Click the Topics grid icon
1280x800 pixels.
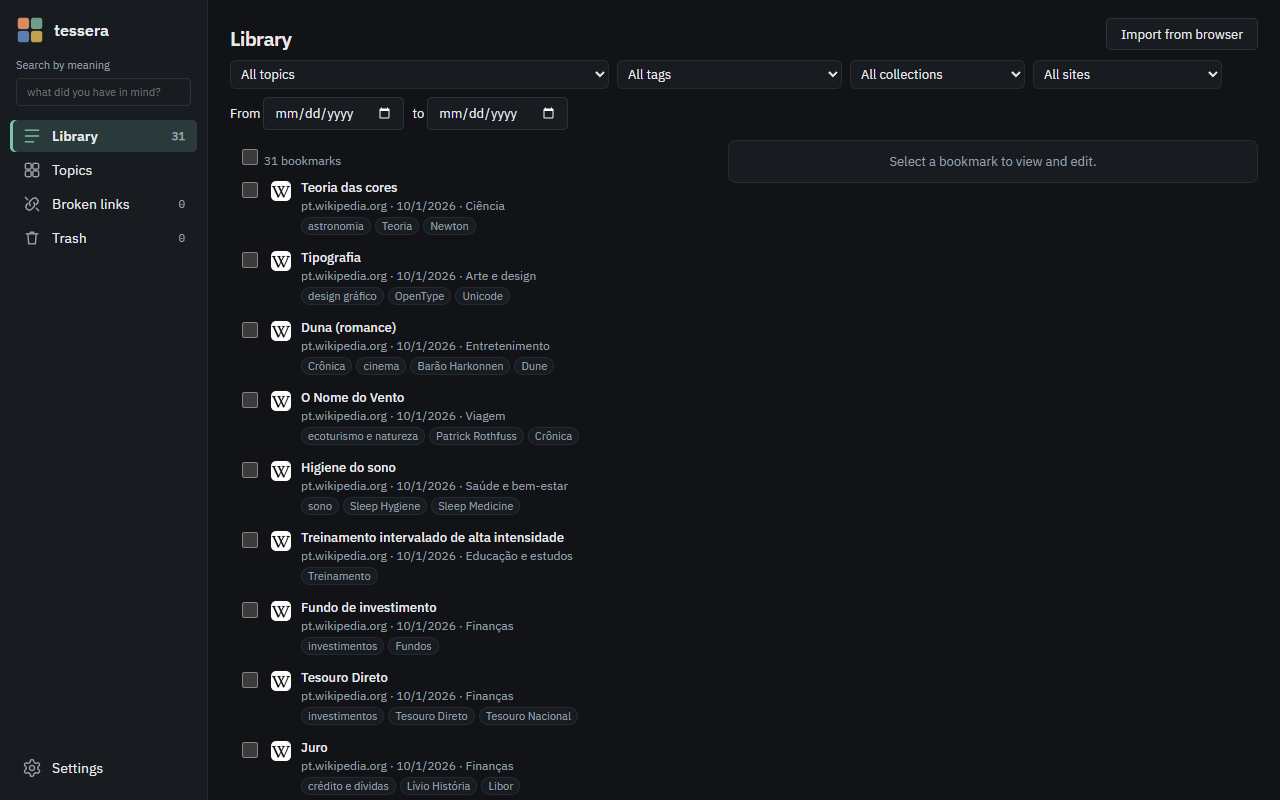point(32,170)
